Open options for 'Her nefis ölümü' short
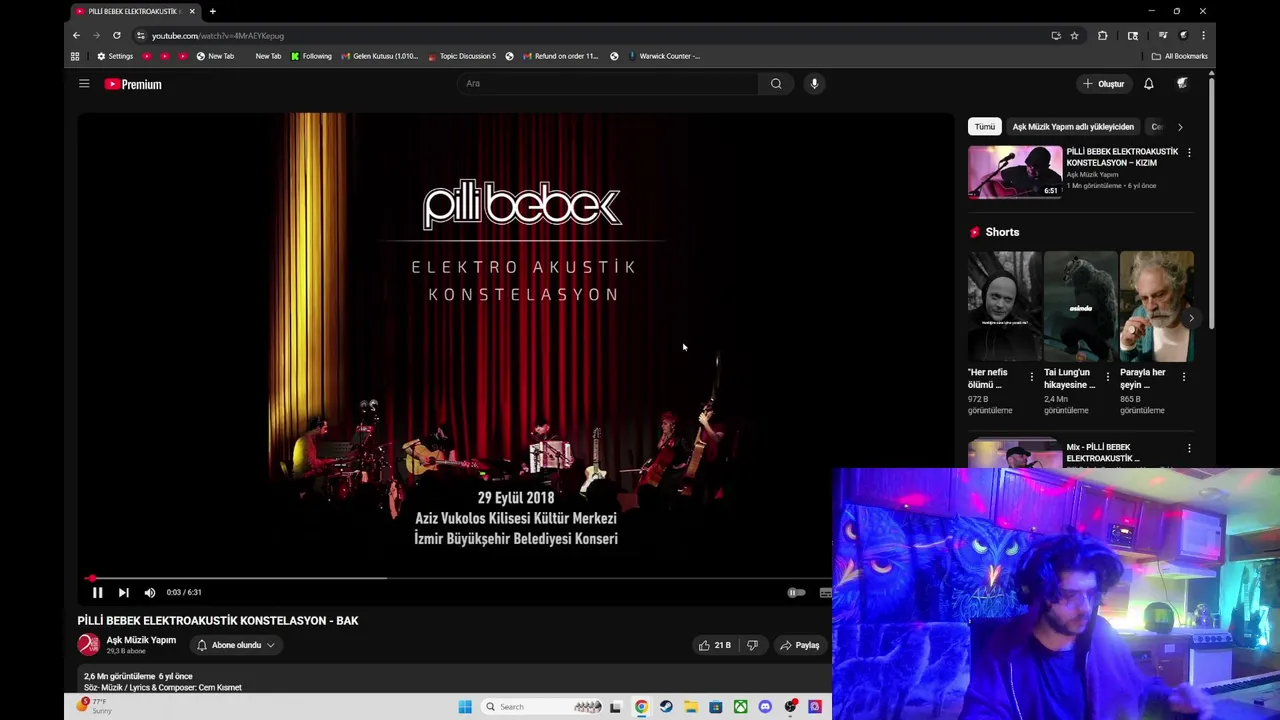Viewport: 1280px width, 720px height. coord(1032,377)
